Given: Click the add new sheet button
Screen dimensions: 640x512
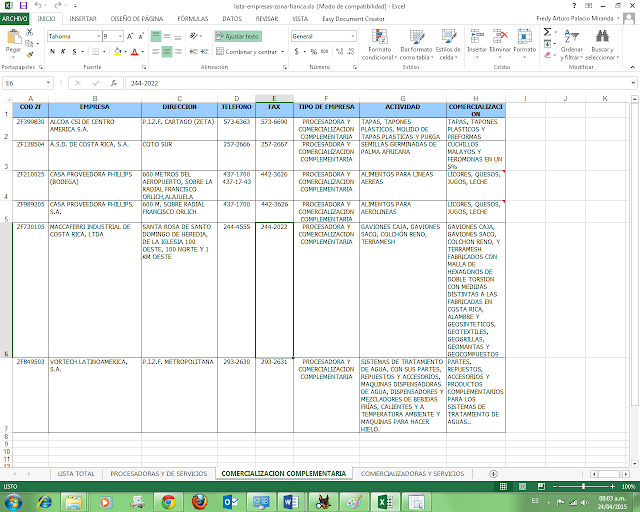Looking at the screenshot, I should point(493,474).
